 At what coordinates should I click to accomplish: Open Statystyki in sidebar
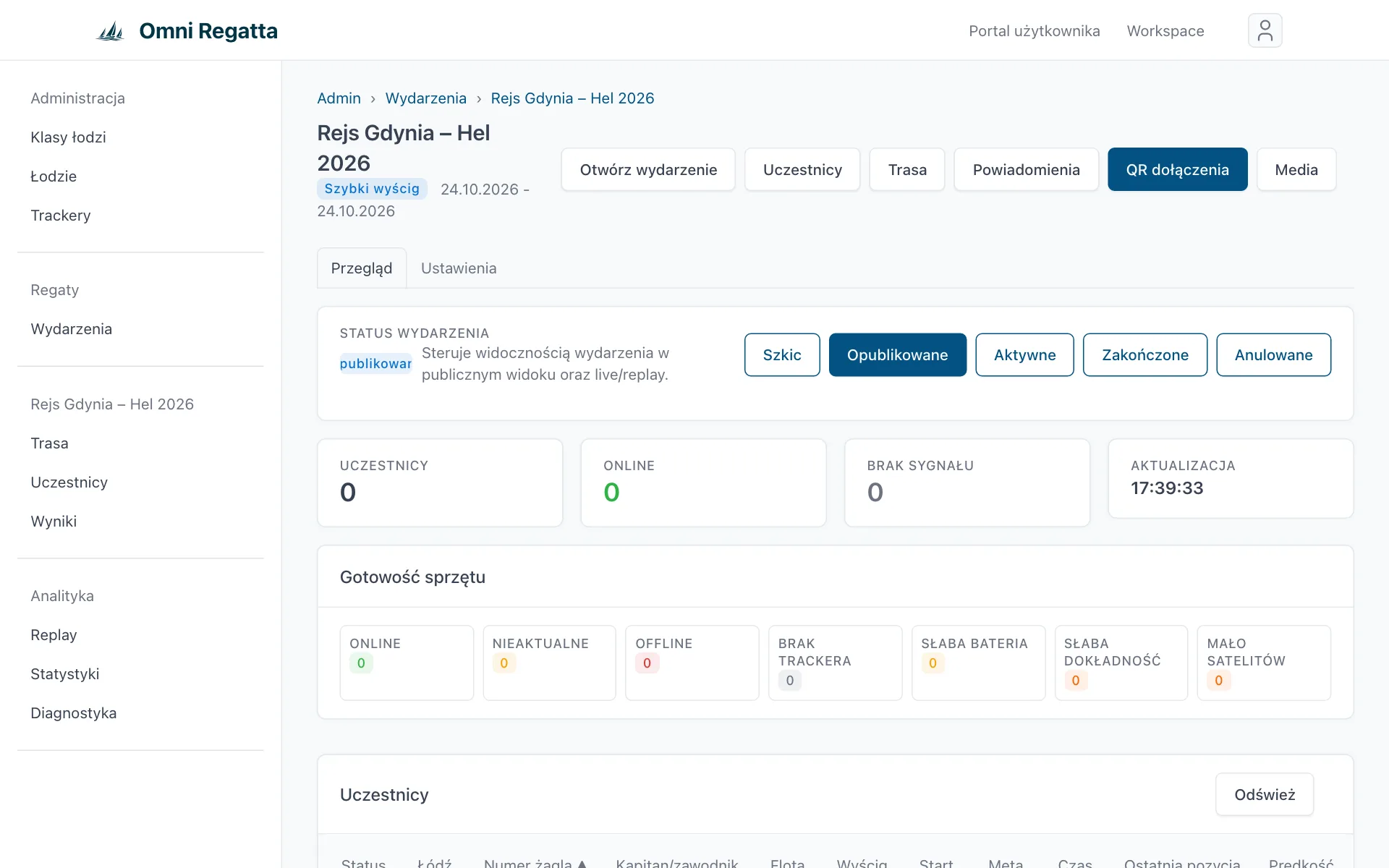[x=65, y=674]
